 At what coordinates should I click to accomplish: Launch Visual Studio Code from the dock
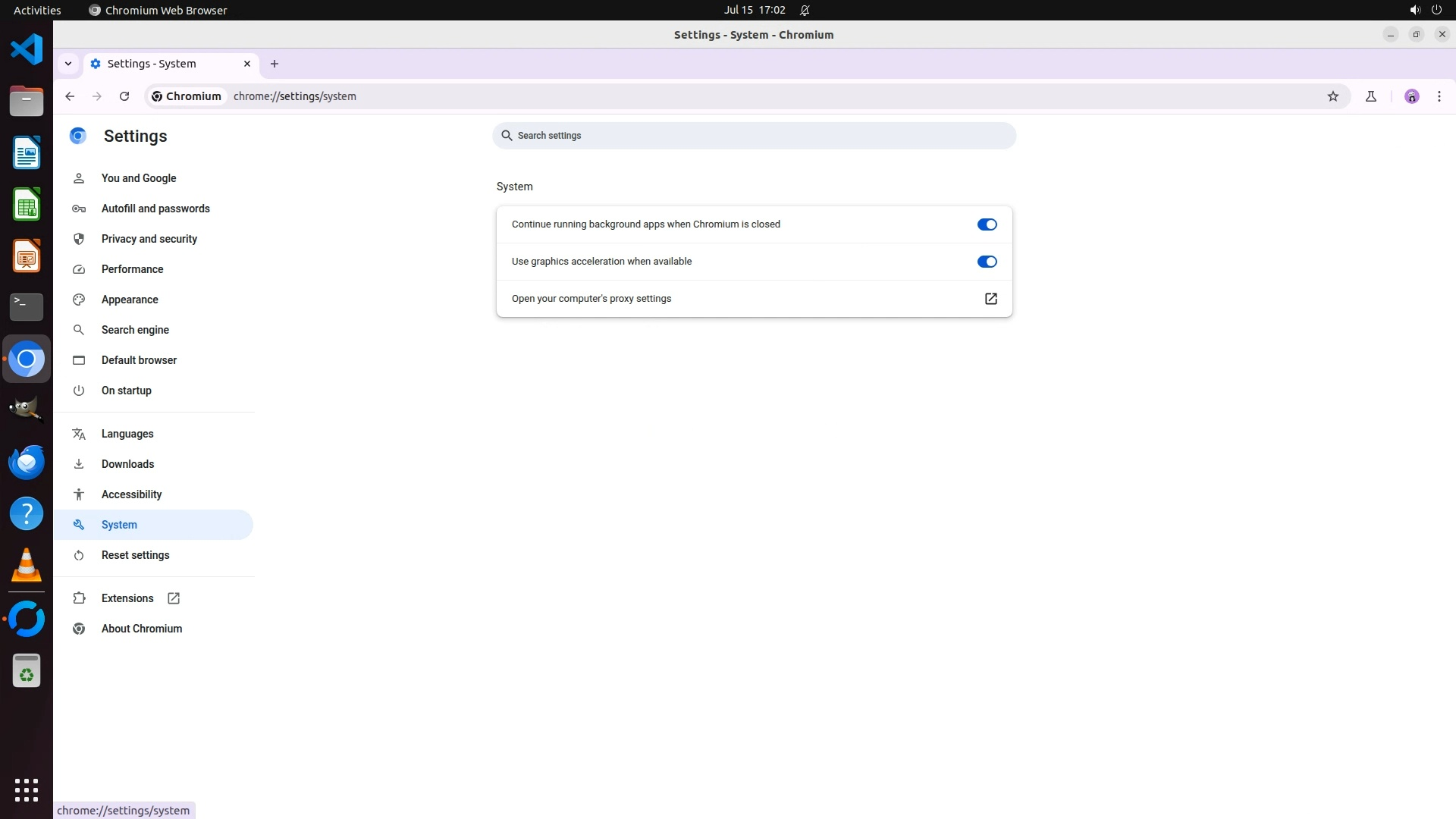pos(27,50)
